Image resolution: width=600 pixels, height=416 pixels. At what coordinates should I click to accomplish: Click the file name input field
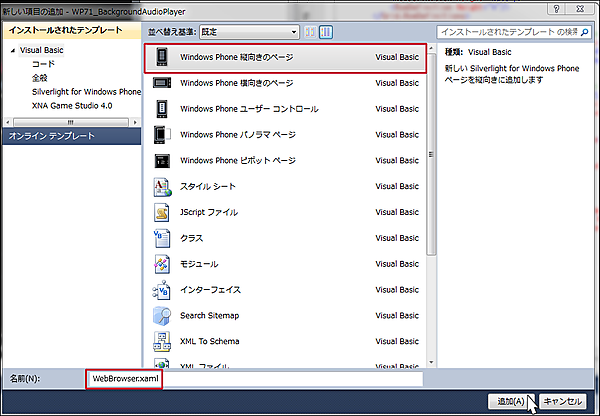coord(255,379)
